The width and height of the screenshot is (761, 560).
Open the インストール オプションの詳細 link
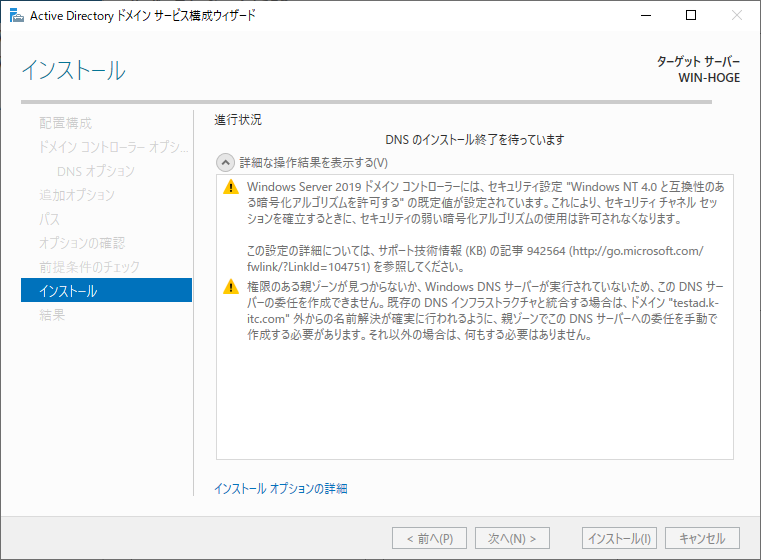pos(281,488)
